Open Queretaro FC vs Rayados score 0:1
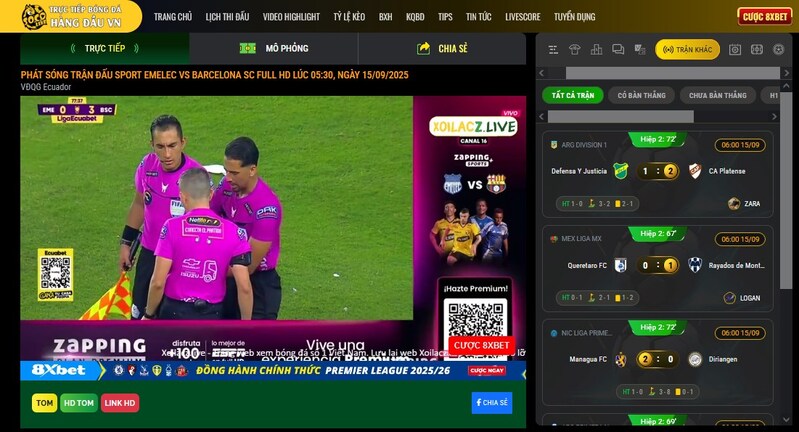This screenshot has width=799, height=432. tap(658, 265)
